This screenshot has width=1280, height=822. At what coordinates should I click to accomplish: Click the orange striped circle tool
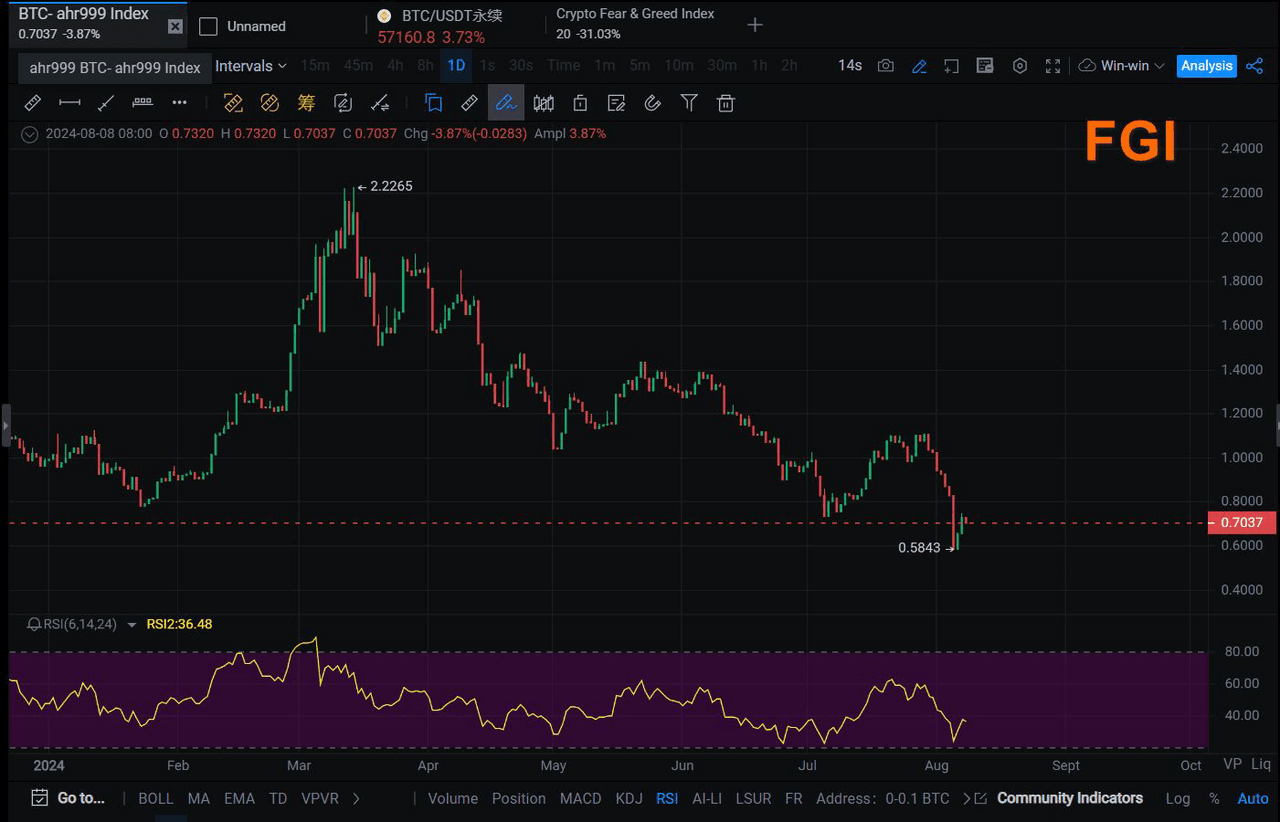pyautogui.click(x=269, y=103)
